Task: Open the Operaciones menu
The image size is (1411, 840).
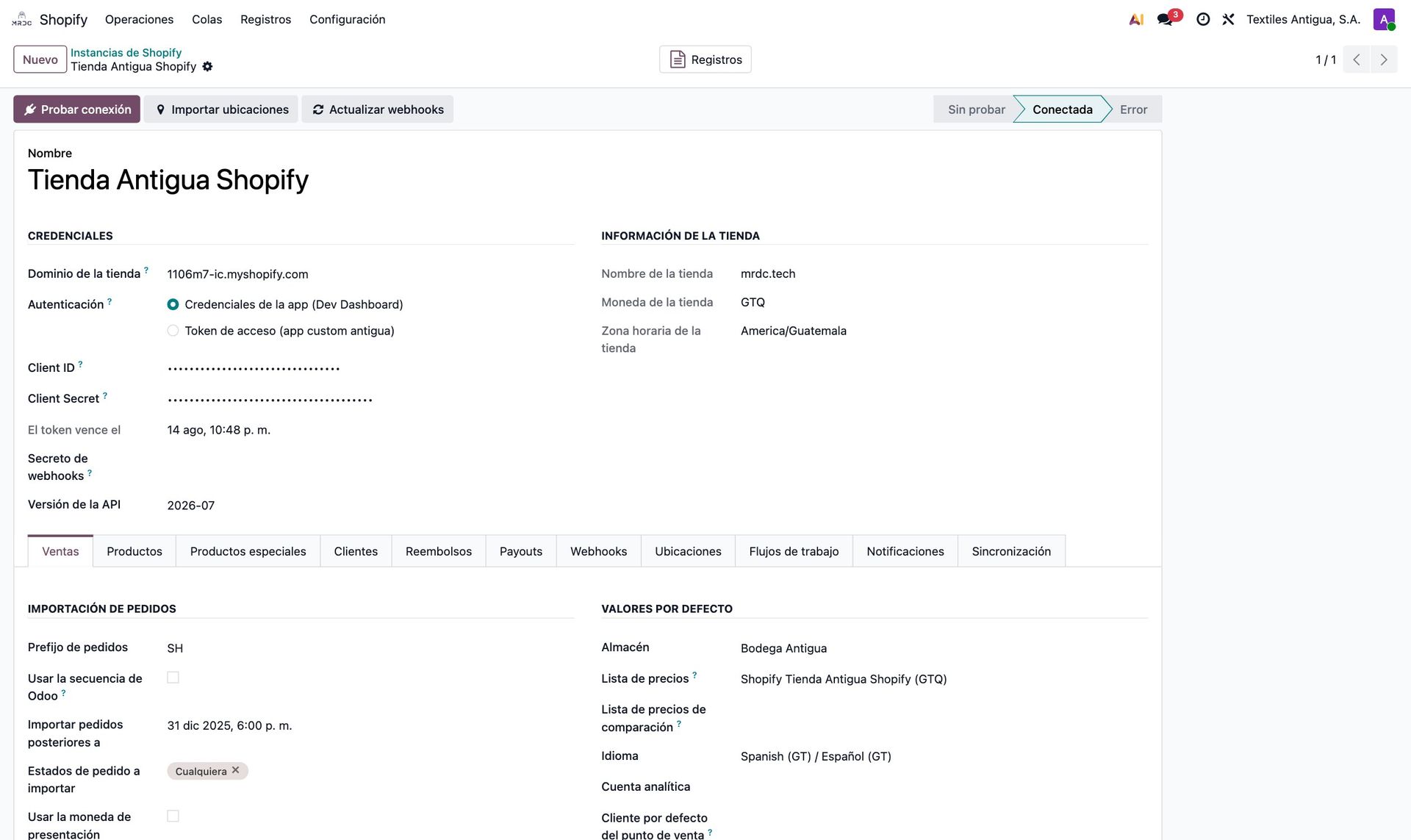Action: (x=139, y=19)
